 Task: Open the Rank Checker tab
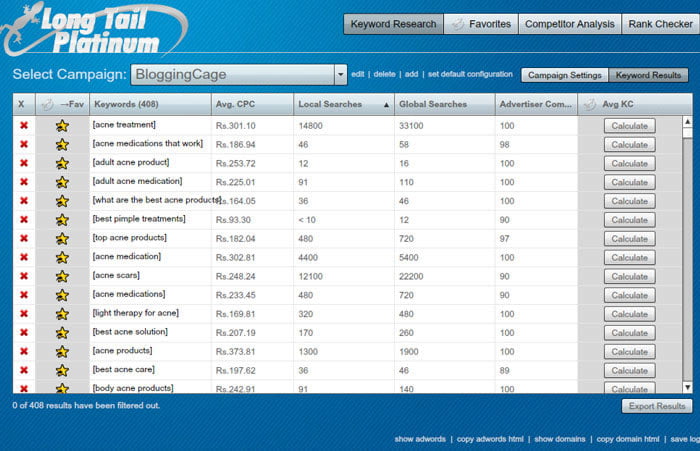(x=660, y=24)
